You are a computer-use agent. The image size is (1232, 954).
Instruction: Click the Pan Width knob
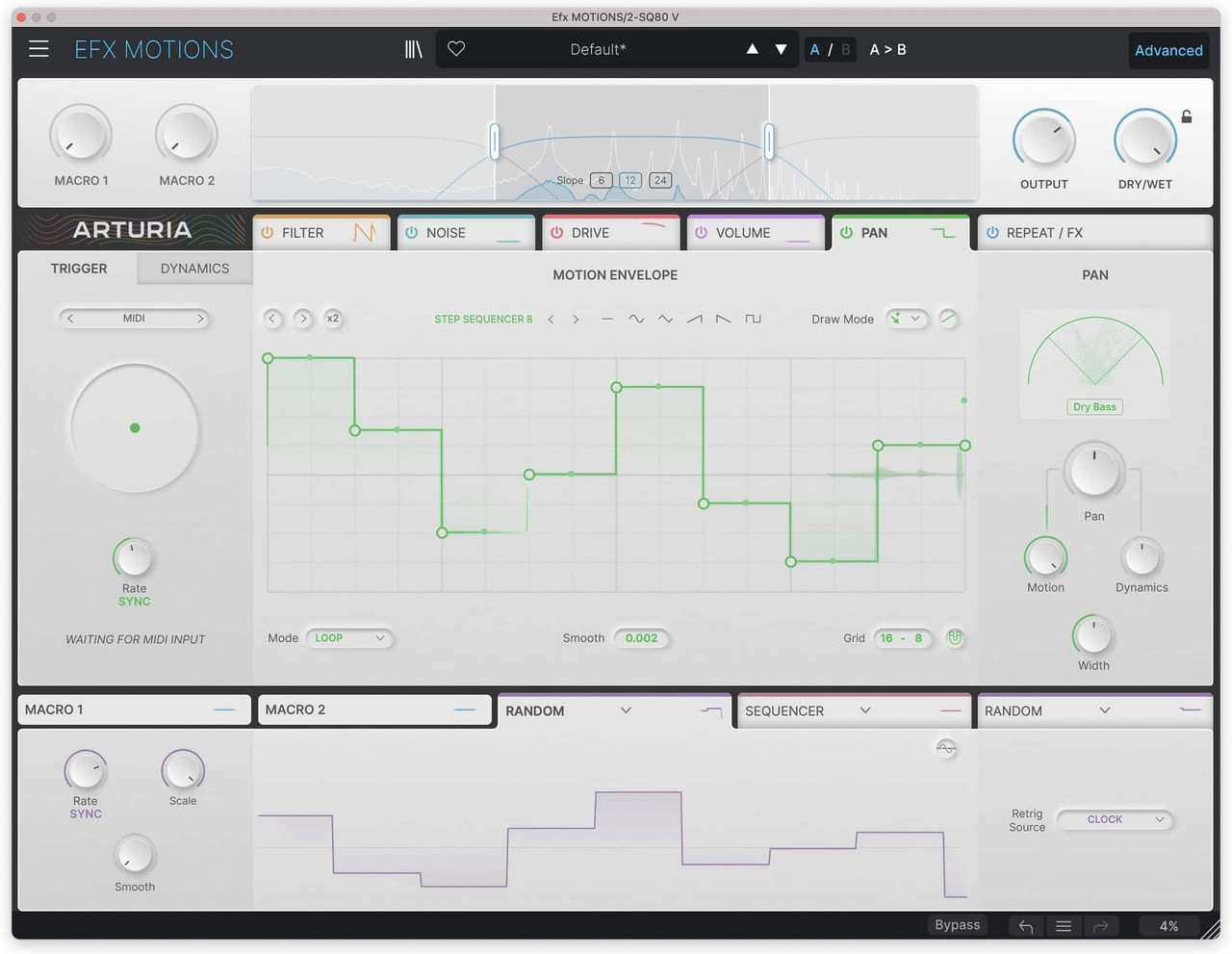pyautogui.click(x=1093, y=635)
